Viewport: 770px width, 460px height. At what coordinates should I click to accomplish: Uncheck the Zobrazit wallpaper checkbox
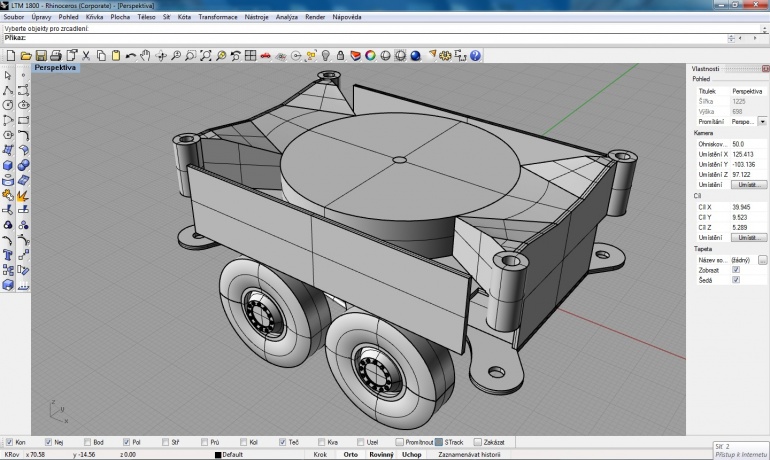click(736, 270)
